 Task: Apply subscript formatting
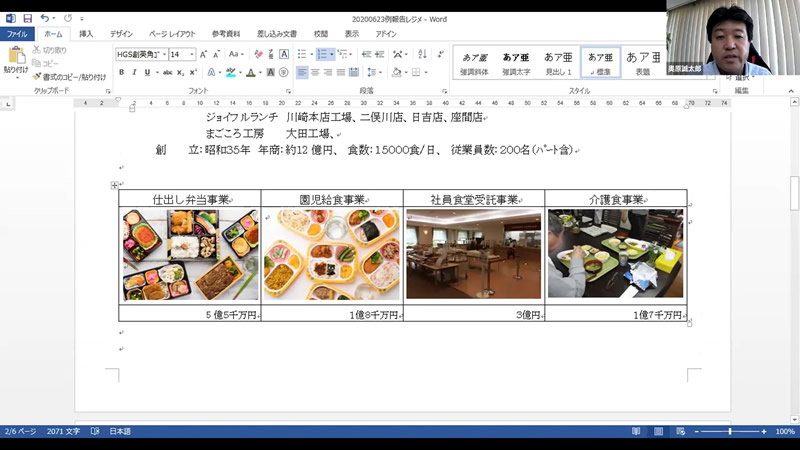[x=180, y=72]
